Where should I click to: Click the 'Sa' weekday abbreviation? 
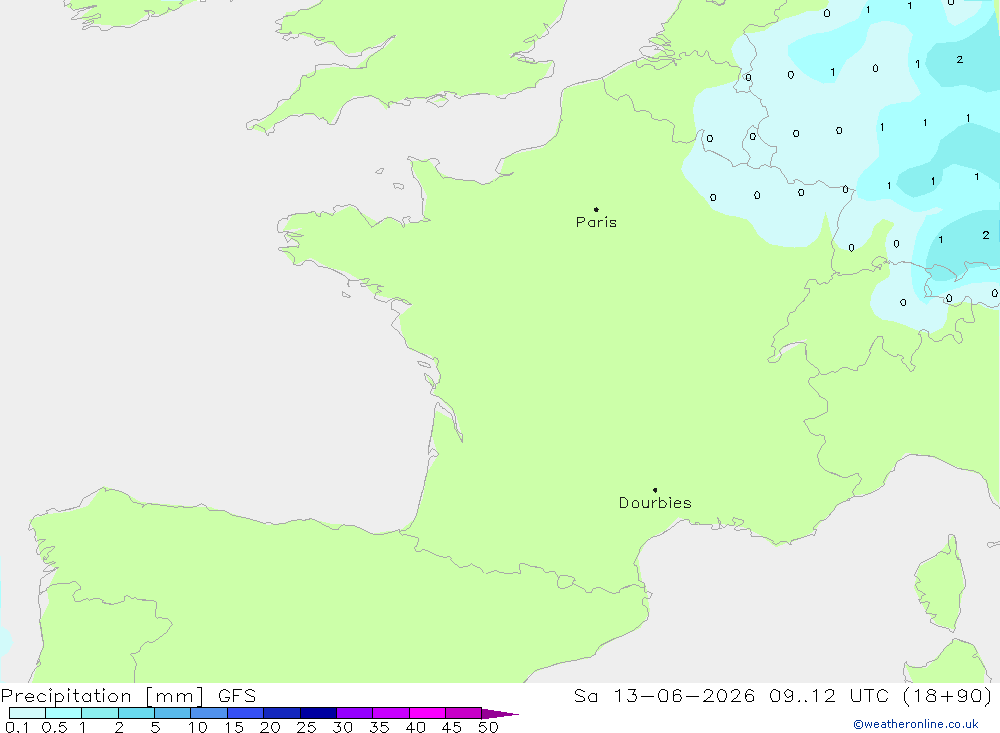tap(585, 696)
